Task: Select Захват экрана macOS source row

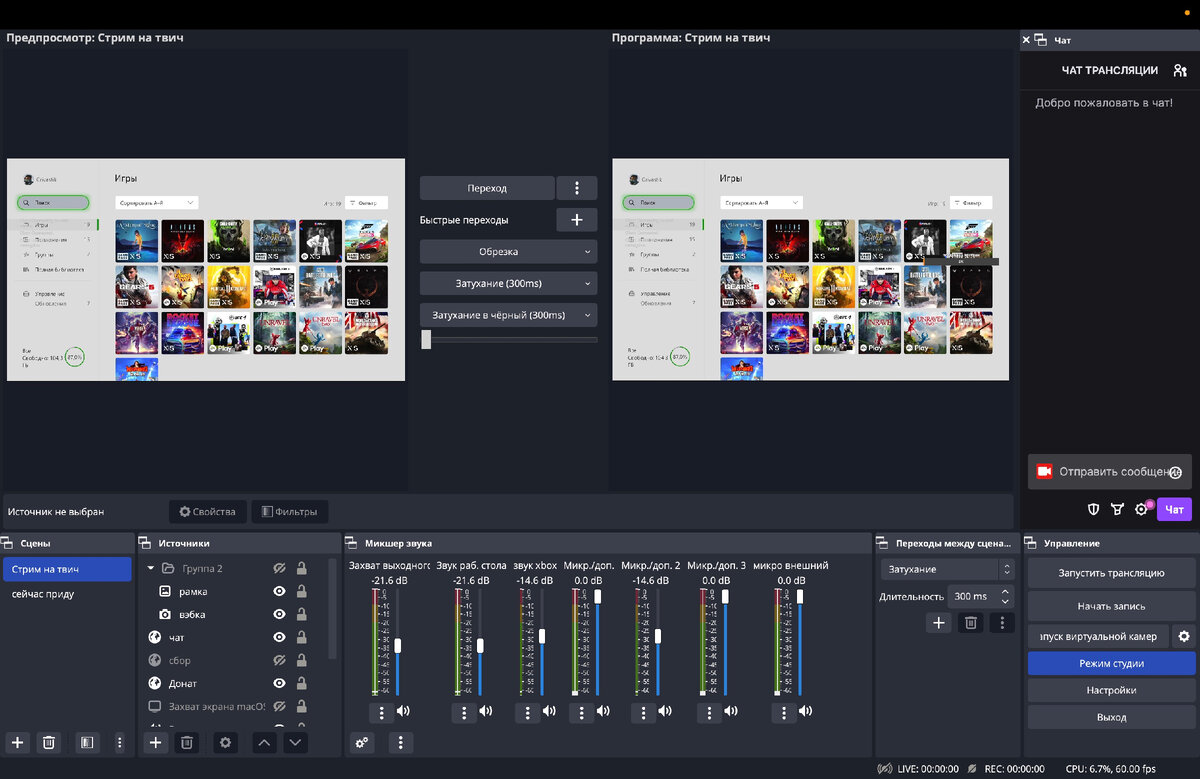Action: 235,706
